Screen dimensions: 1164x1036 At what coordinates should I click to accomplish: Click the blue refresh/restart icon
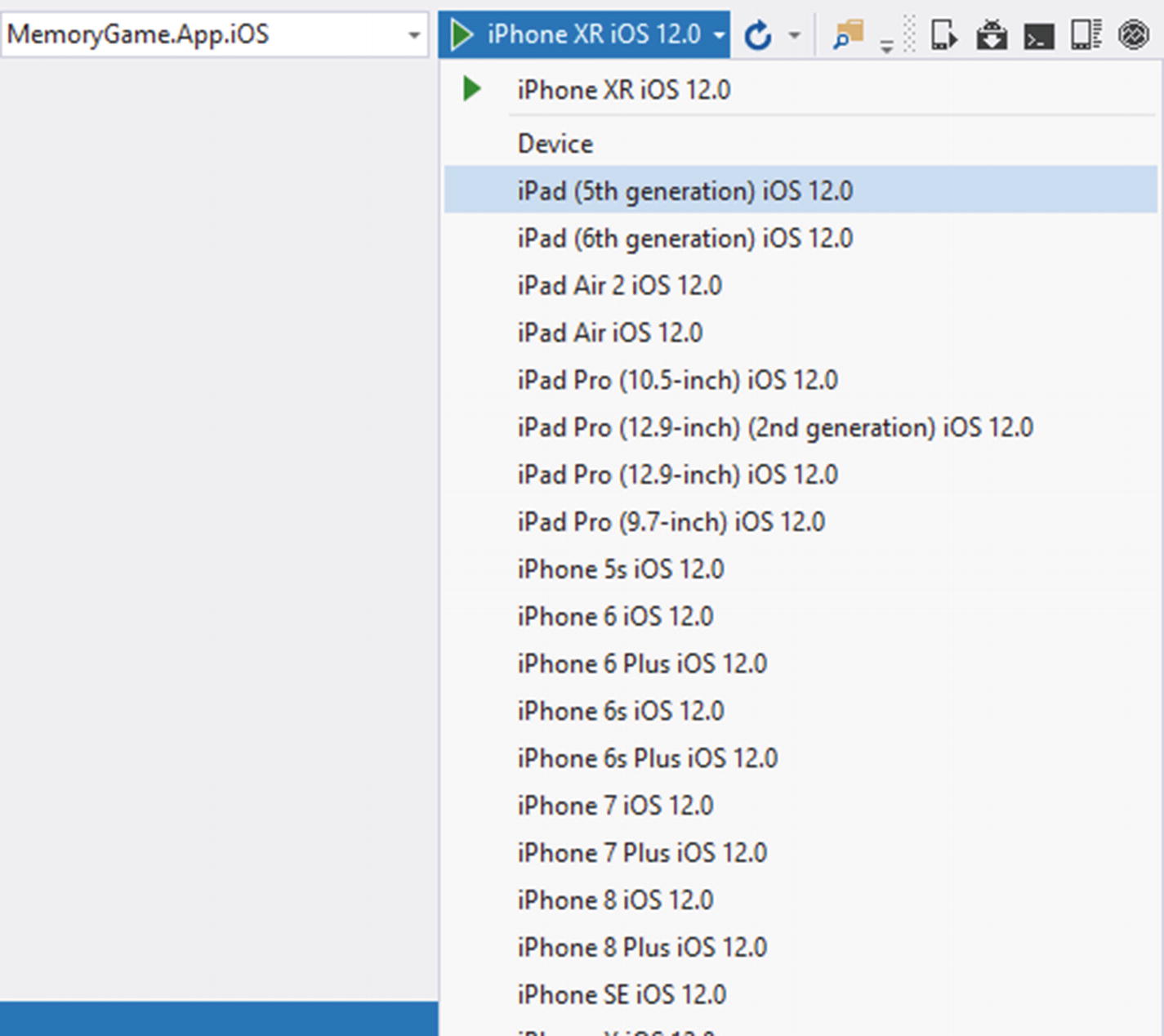758,35
